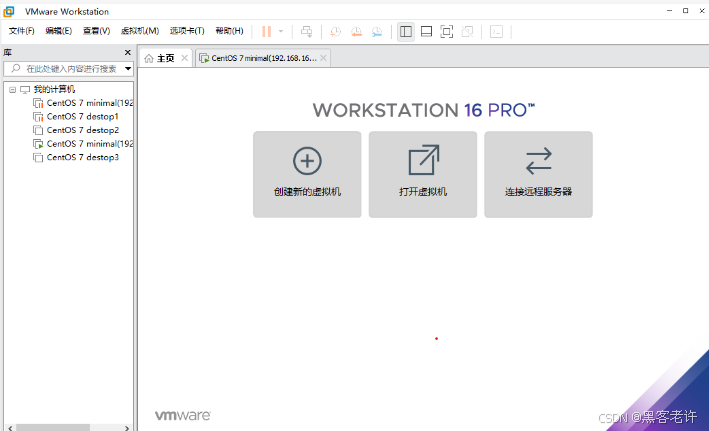The image size is (709, 431).
Task: Click the full screen mode icon
Action: point(447,31)
